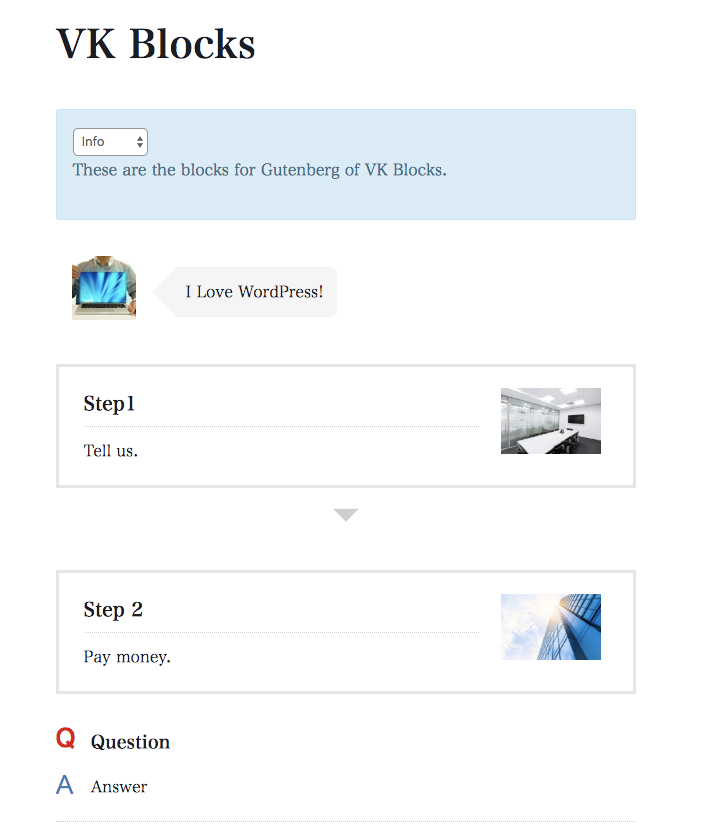The width and height of the screenshot is (704, 832).
Task: Click the VK Blocks page title
Action: 156,44
